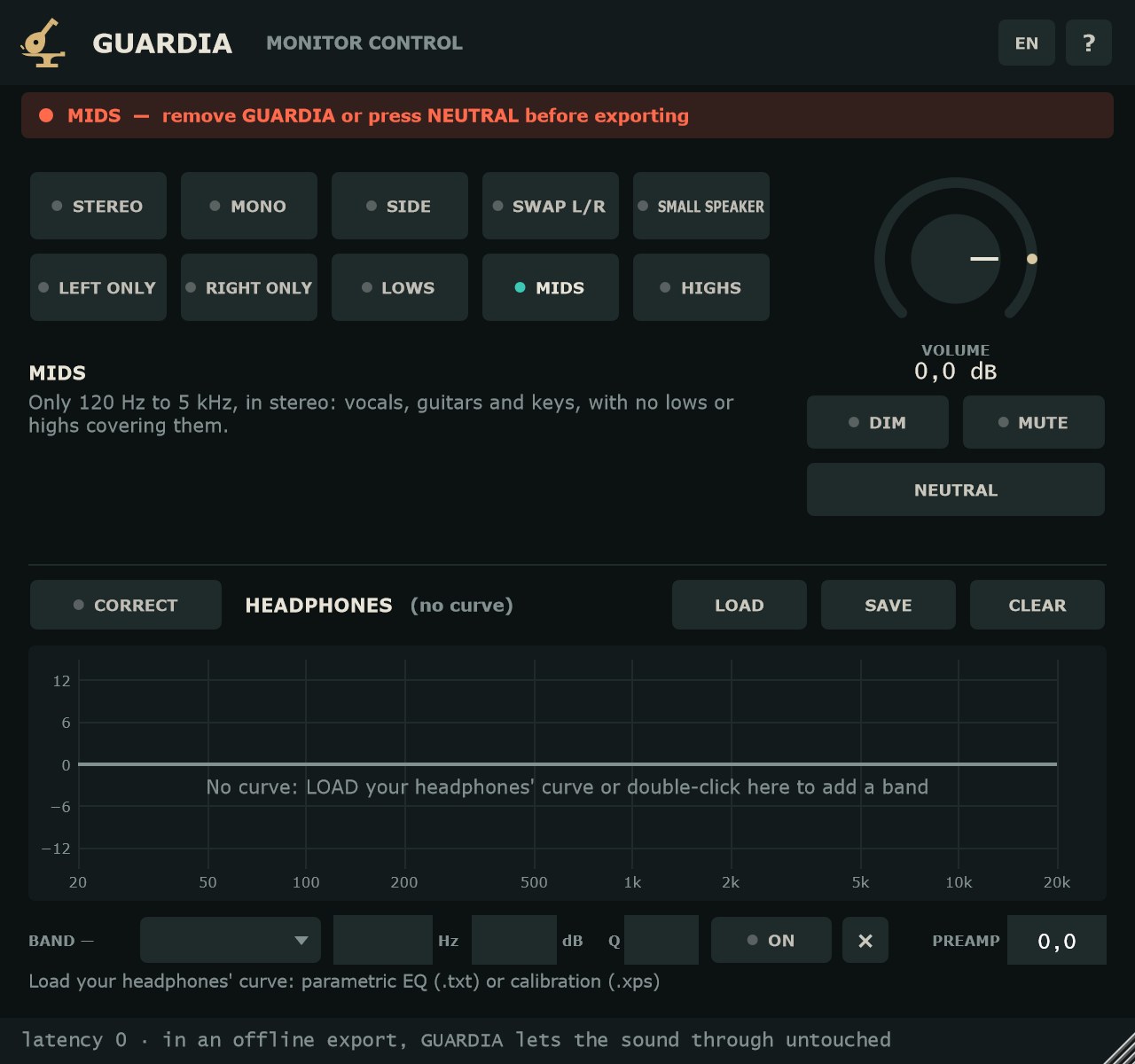The image size is (1135, 1064).
Task: Click the band frequency Hz field
Action: pos(383,940)
